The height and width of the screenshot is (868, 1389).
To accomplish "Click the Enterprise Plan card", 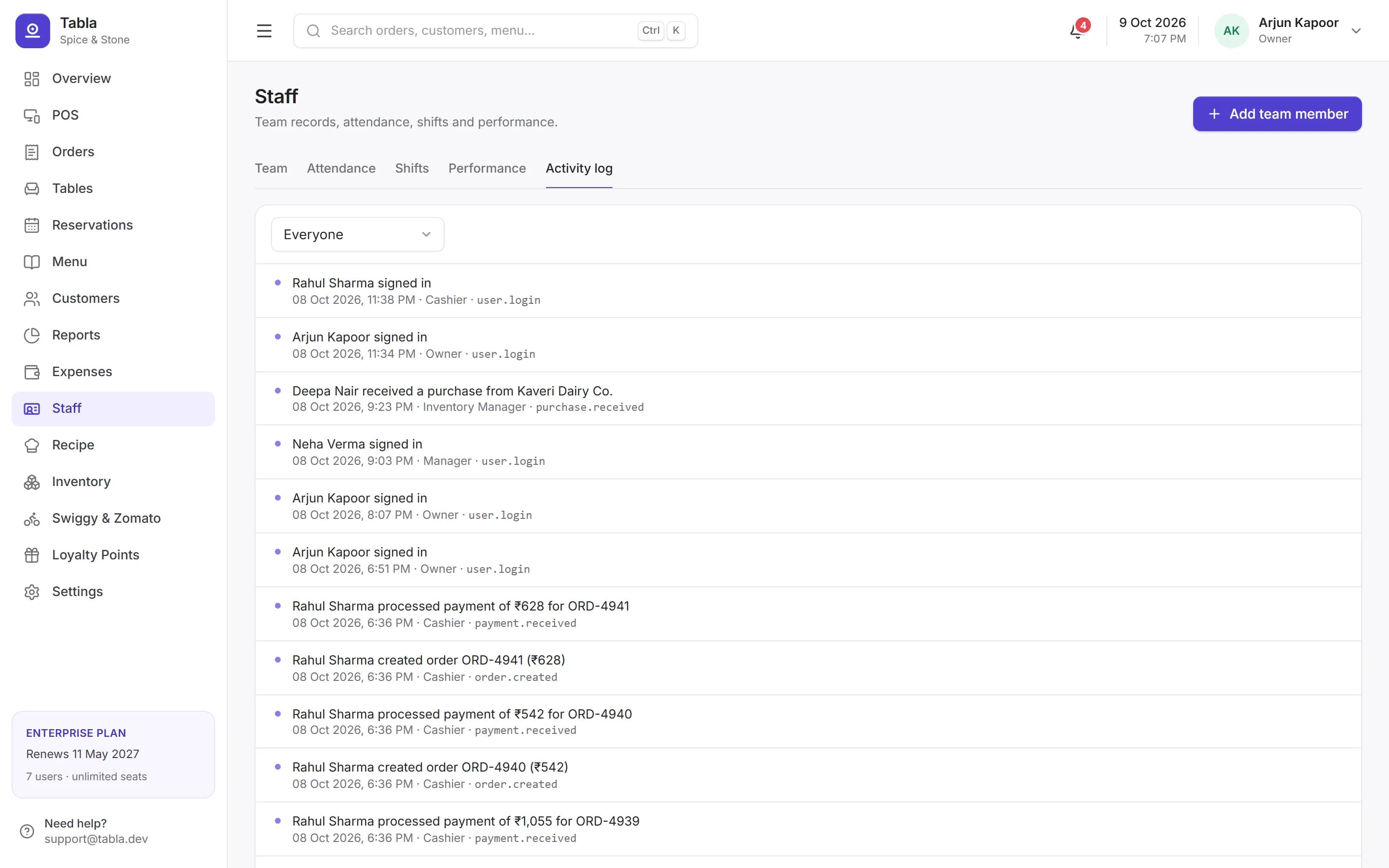I will pos(113,754).
